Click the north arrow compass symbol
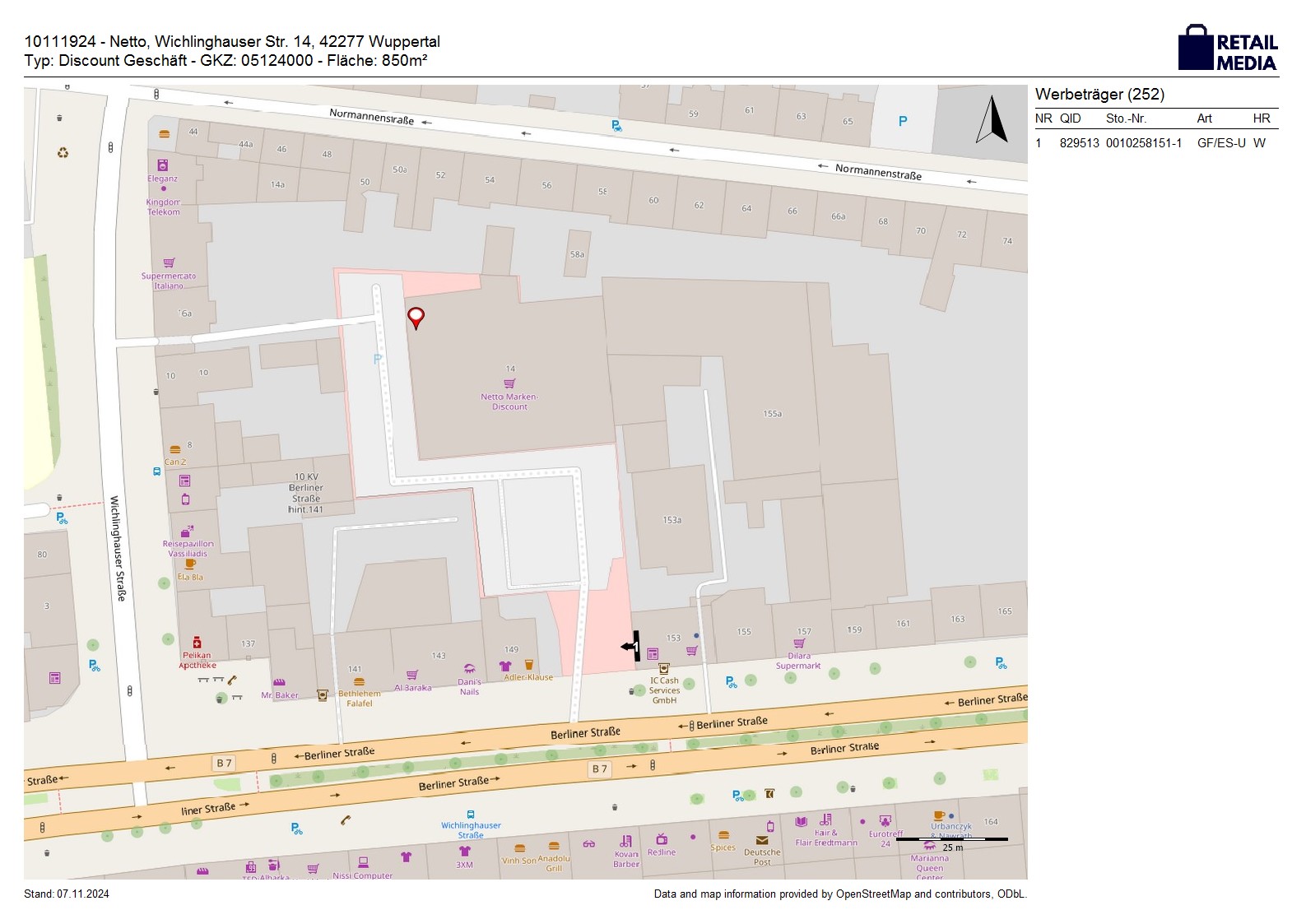The width and height of the screenshot is (1306, 924). point(992,120)
